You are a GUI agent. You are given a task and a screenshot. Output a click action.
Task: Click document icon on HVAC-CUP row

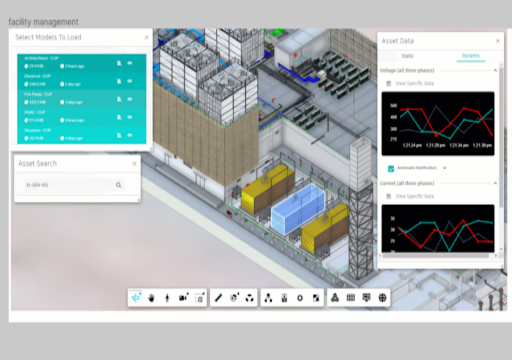pos(119,117)
